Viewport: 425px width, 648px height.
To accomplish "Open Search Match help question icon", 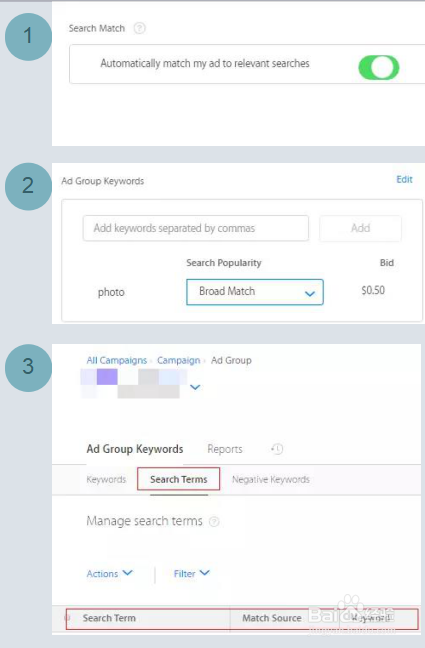I will coord(140,28).
